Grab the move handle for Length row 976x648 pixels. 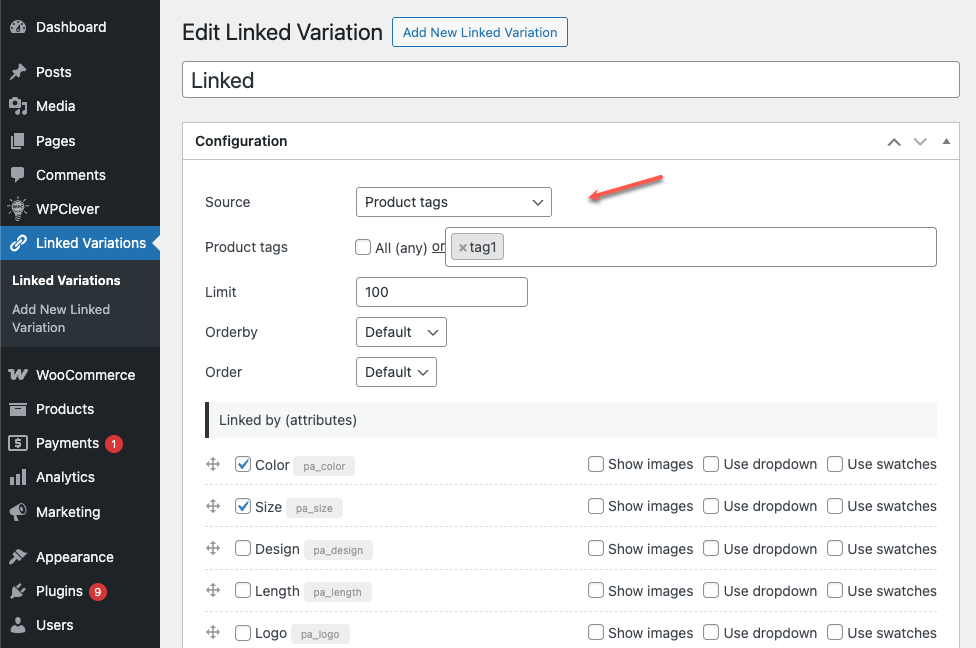(x=213, y=589)
